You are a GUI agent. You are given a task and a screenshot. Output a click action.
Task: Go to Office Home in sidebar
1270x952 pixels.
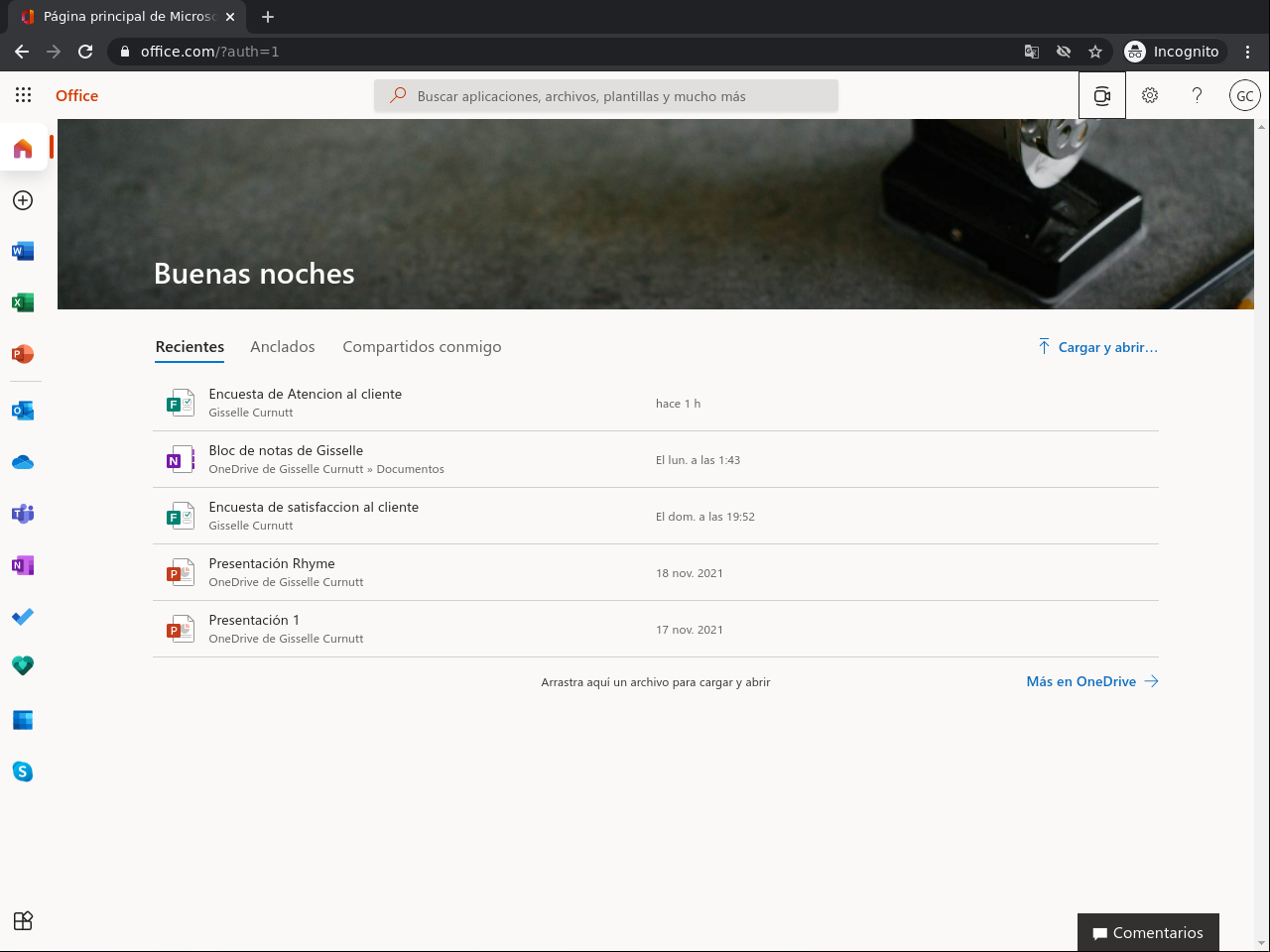pyautogui.click(x=23, y=149)
